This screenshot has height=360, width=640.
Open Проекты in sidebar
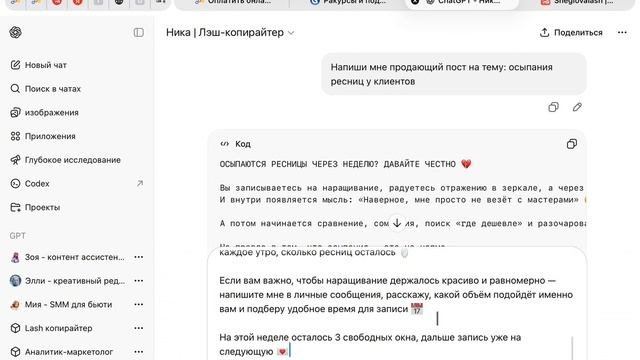click(x=77, y=207)
